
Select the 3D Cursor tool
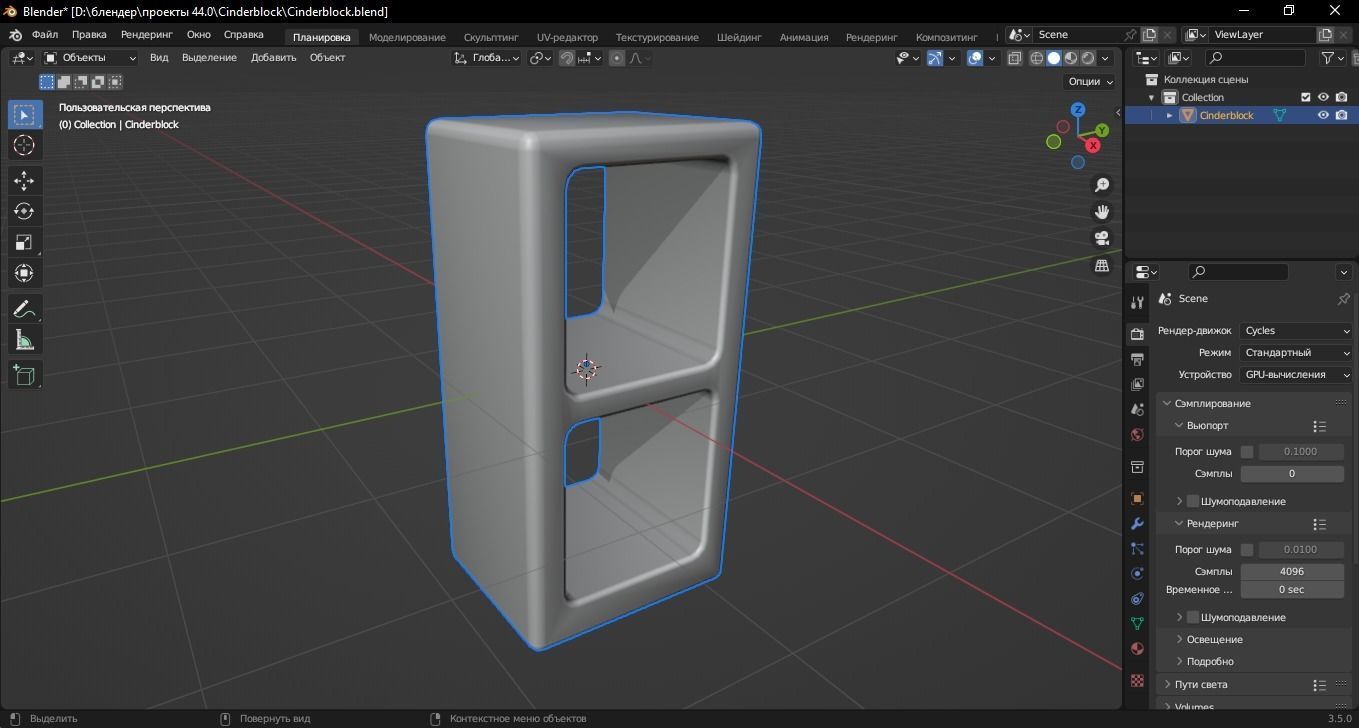tap(24, 146)
